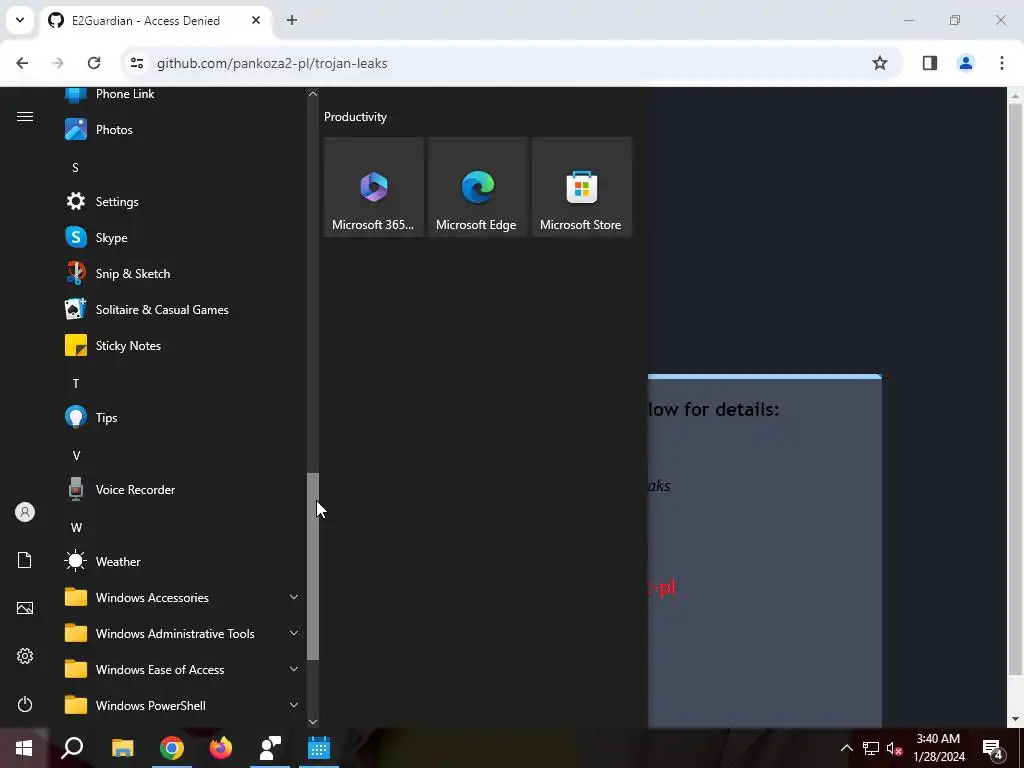Open the Microsoft 365 tile
This screenshot has width=1024, height=768.
pyautogui.click(x=374, y=187)
